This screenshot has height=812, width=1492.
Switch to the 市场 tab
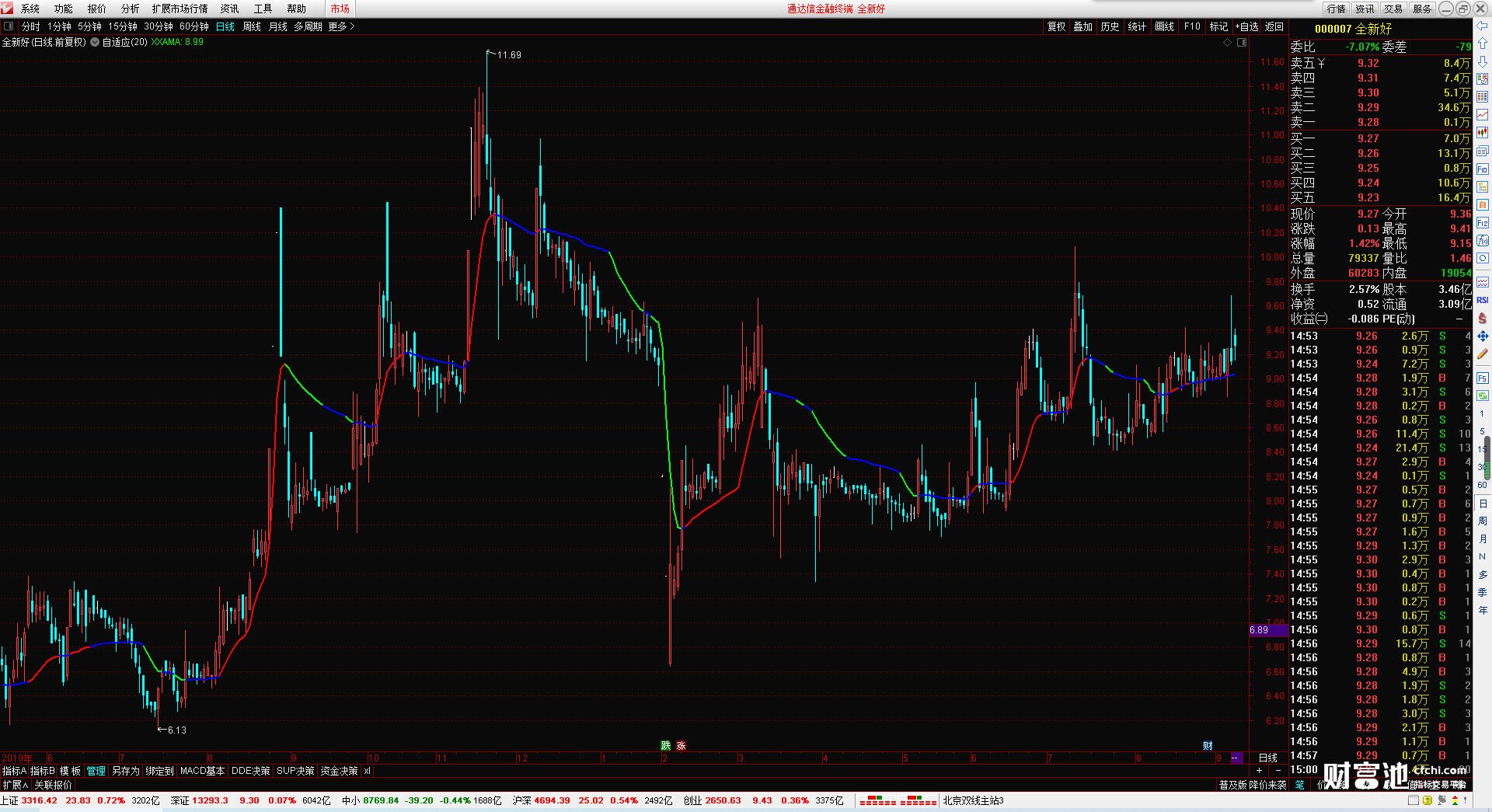340,9
